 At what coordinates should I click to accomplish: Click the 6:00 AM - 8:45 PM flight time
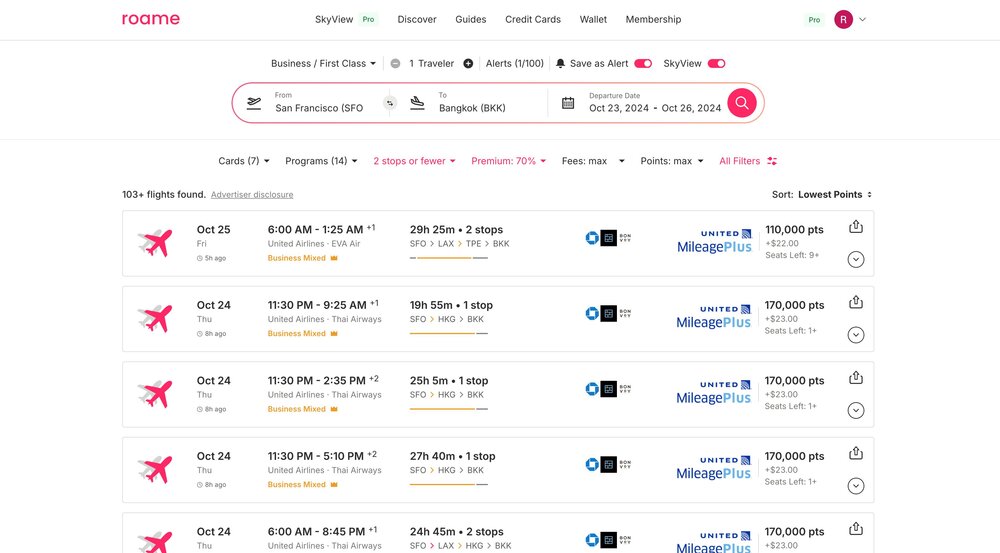(316, 532)
